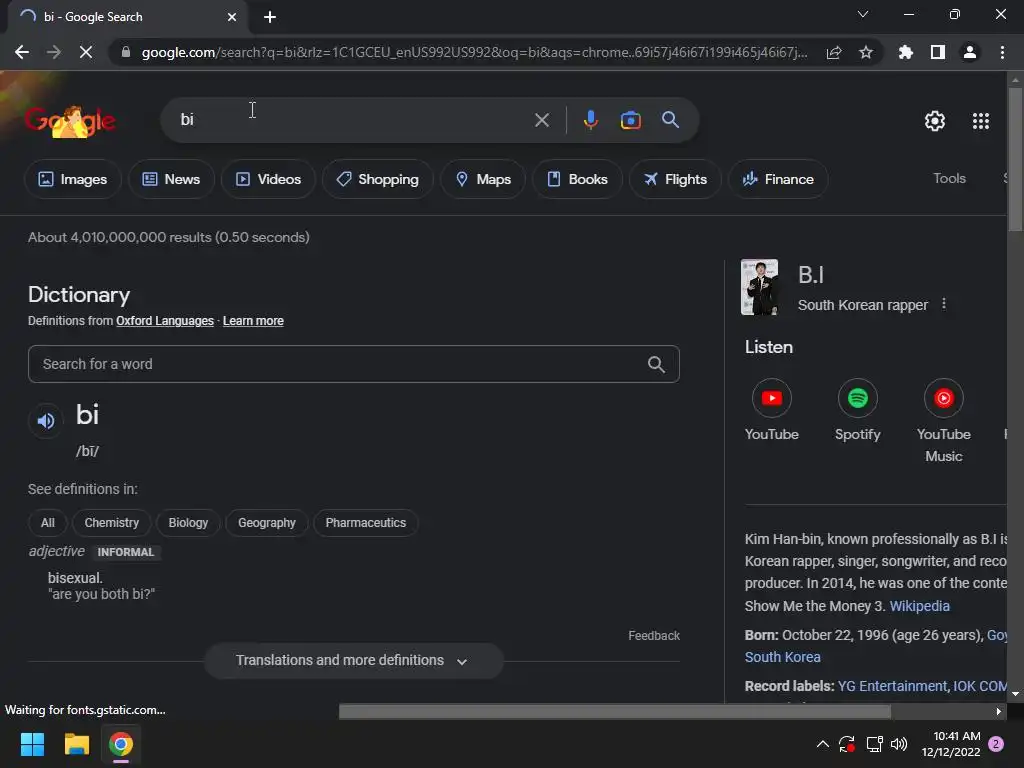Open volume control in tray
Image resolution: width=1024 pixels, height=768 pixels.
tap(899, 744)
